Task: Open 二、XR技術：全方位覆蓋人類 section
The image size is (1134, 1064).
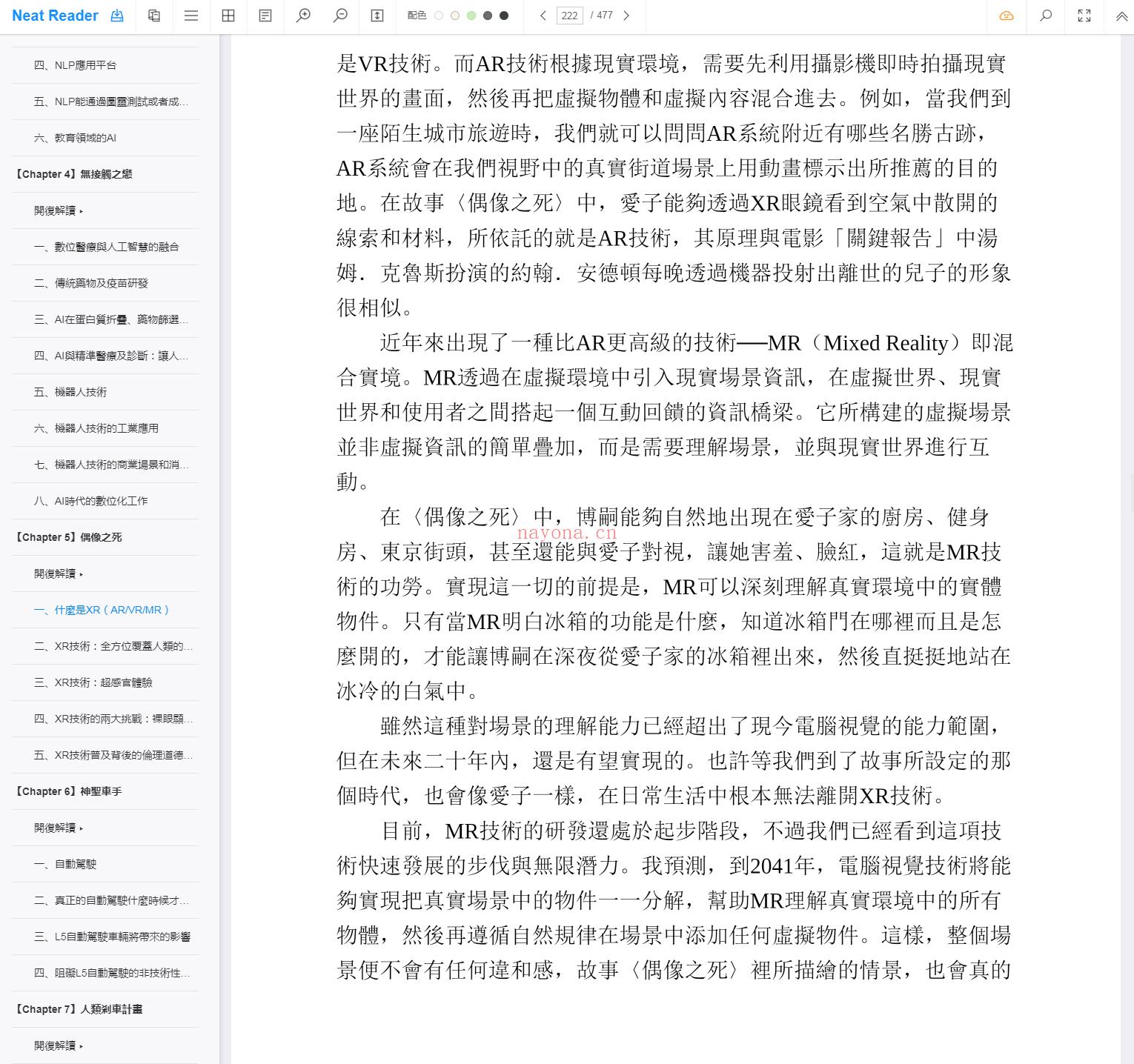Action: coord(113,646)
